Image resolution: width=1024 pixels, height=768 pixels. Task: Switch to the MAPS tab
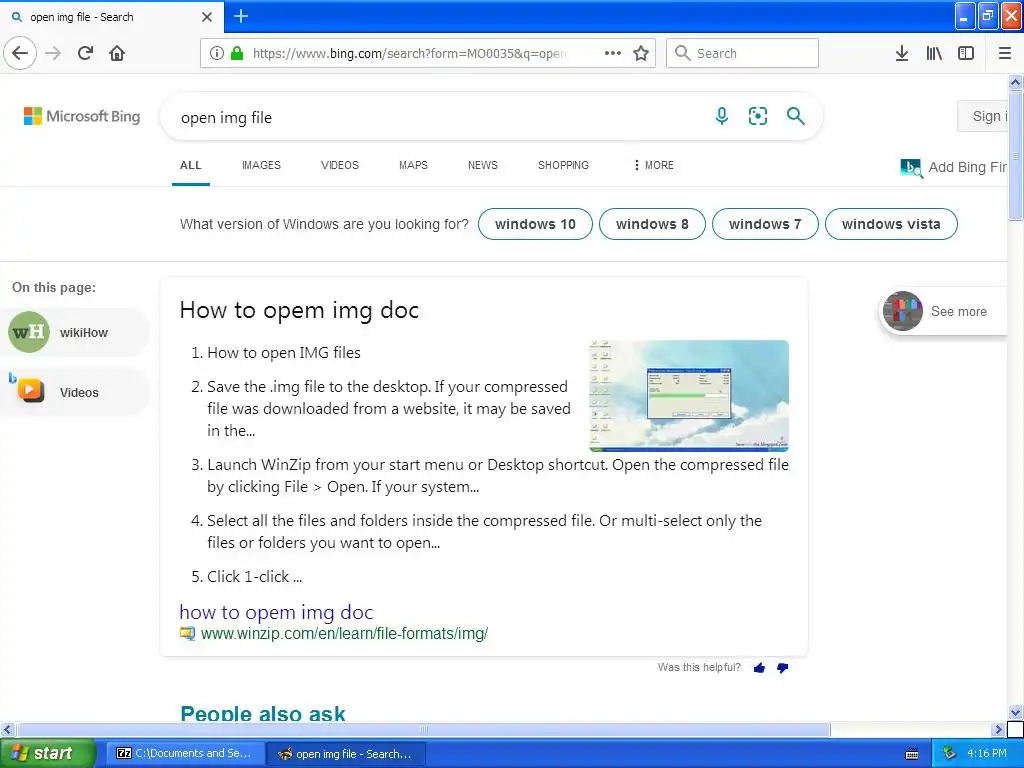pos(413,165)
